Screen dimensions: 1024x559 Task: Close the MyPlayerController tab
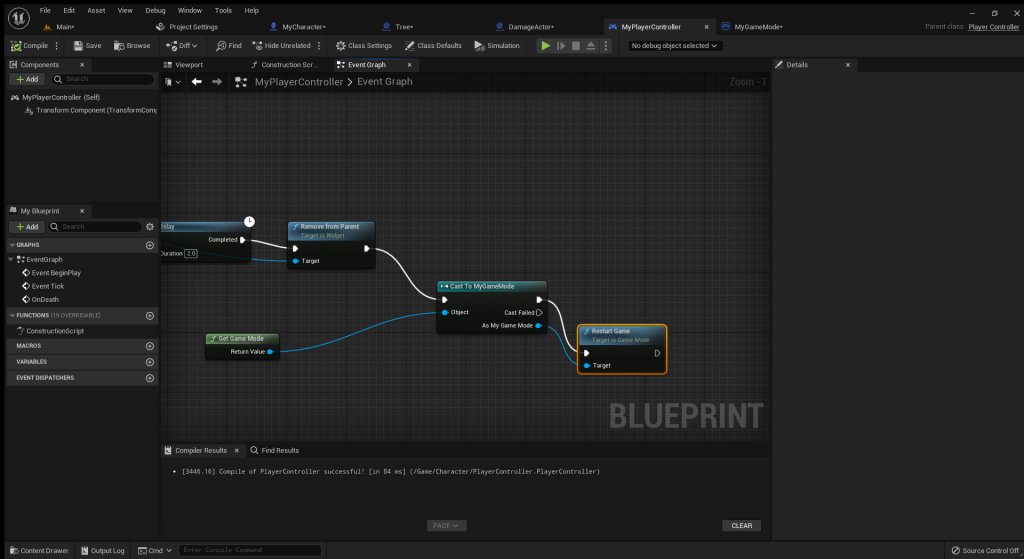(707, 27)
